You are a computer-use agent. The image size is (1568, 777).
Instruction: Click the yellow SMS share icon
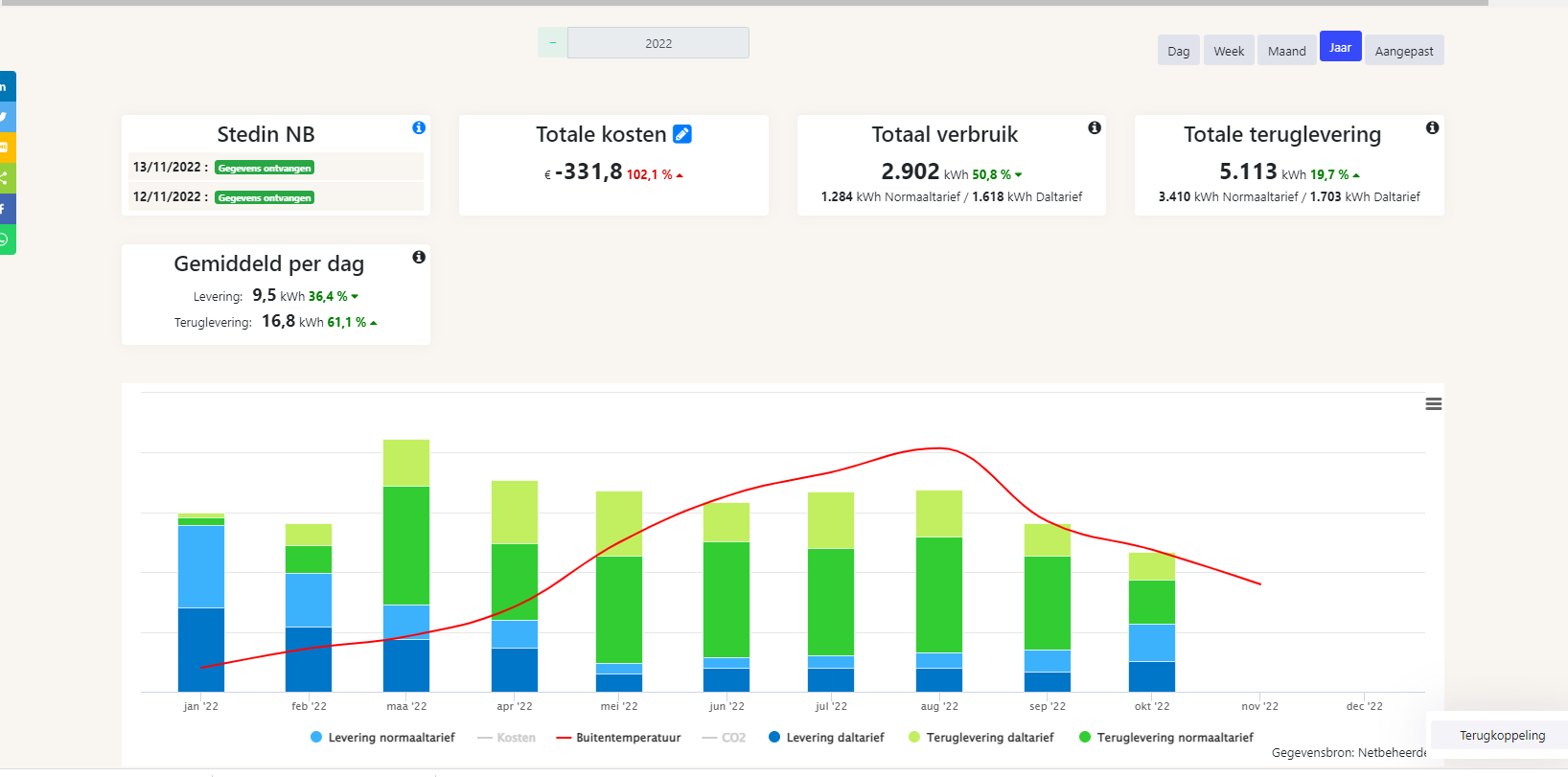pyautogui.click(x=5, y=148)
